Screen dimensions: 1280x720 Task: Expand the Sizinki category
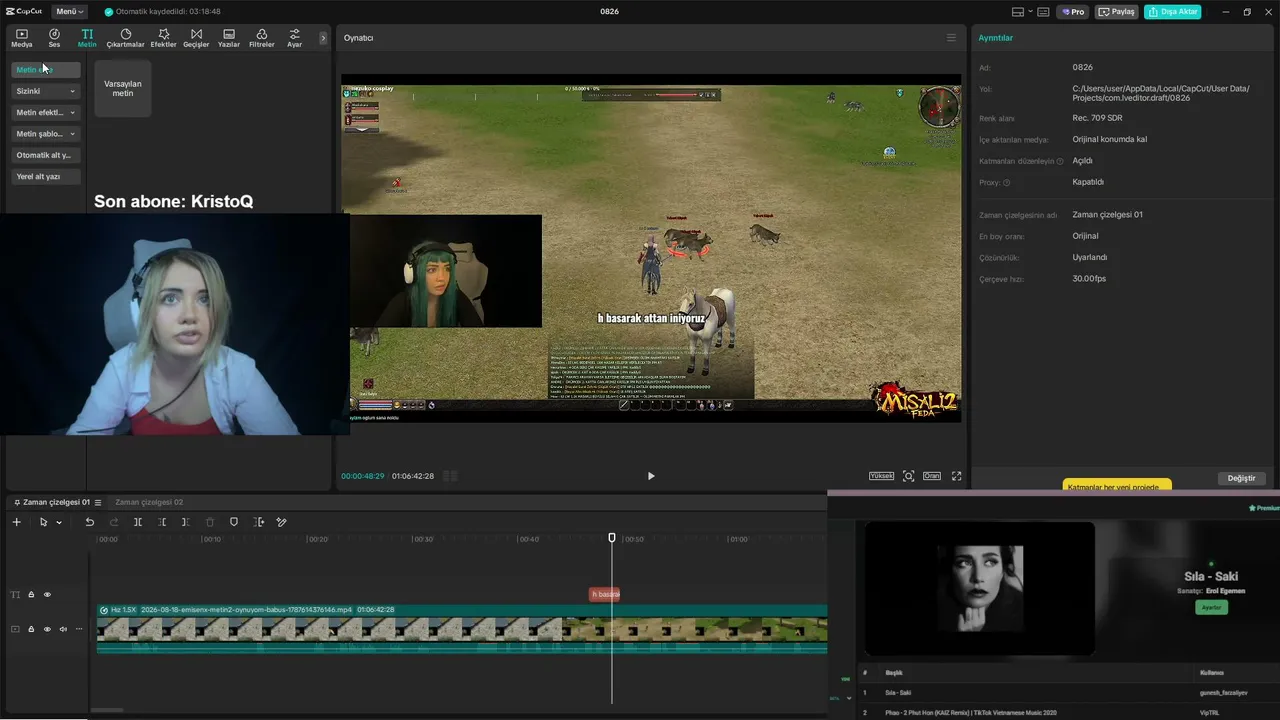46,91
